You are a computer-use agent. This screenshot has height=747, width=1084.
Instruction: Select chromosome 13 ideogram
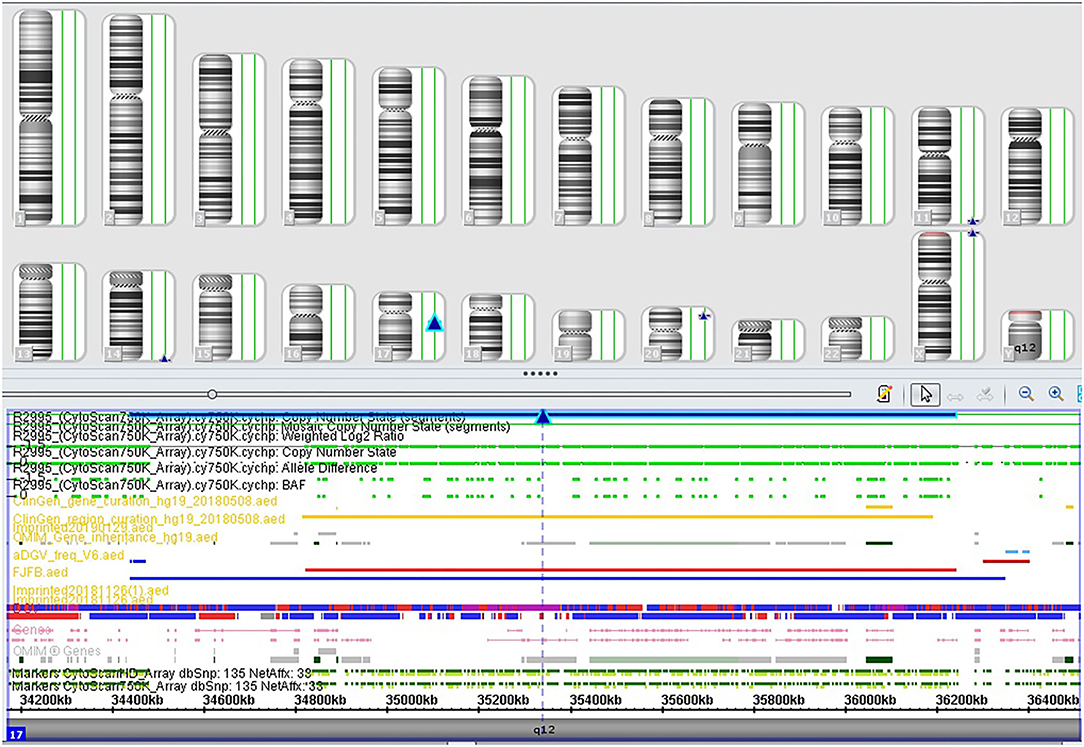[35, 312]
